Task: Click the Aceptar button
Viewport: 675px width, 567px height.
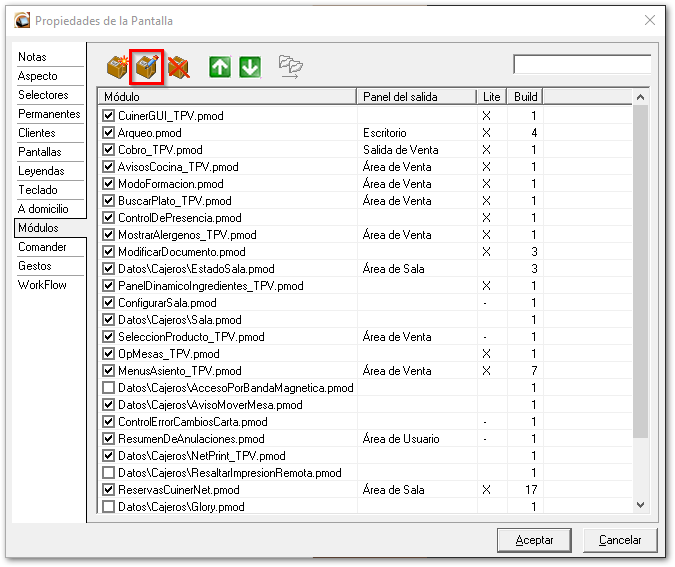Action: [x=534, y=540]
